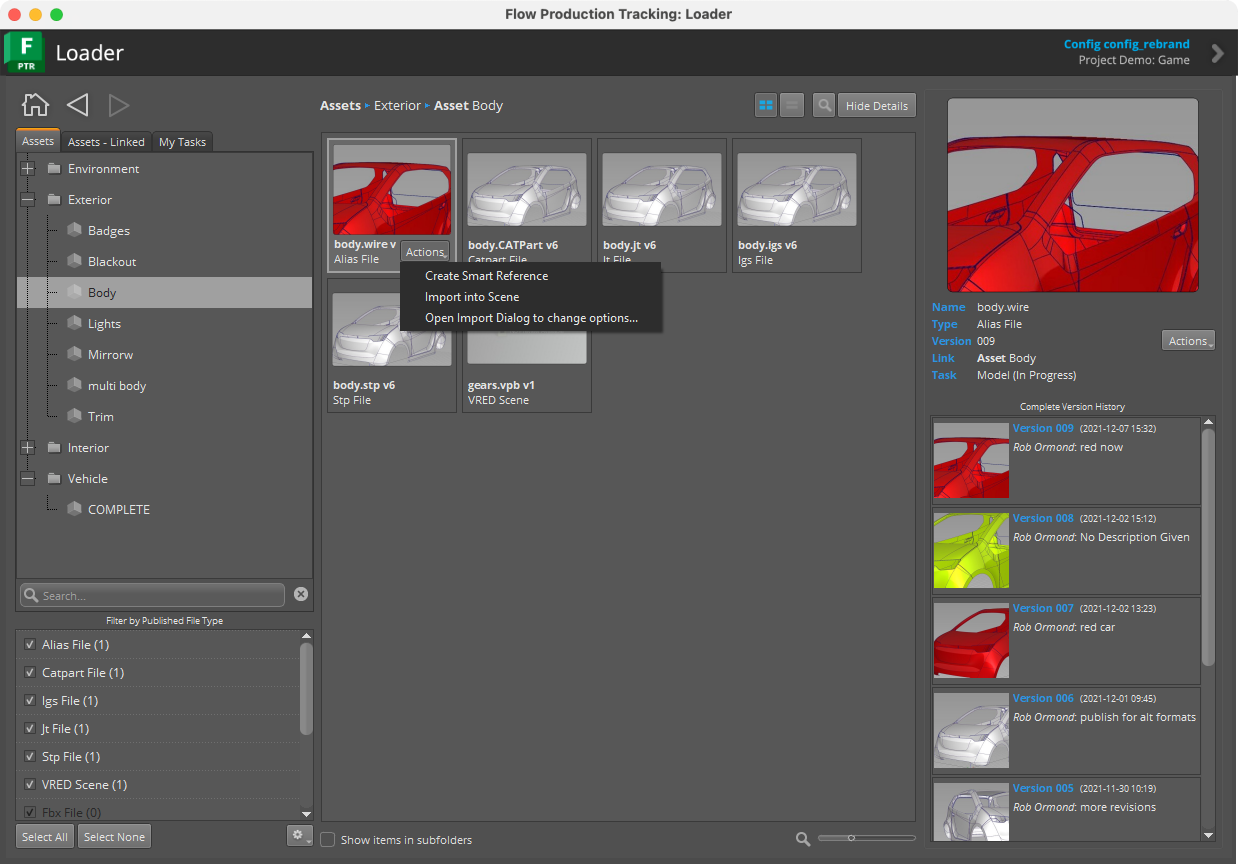Viewport: 1238px width, 864px height.
Task: Click the Trim asset cube icon
Action: point(74,416)
